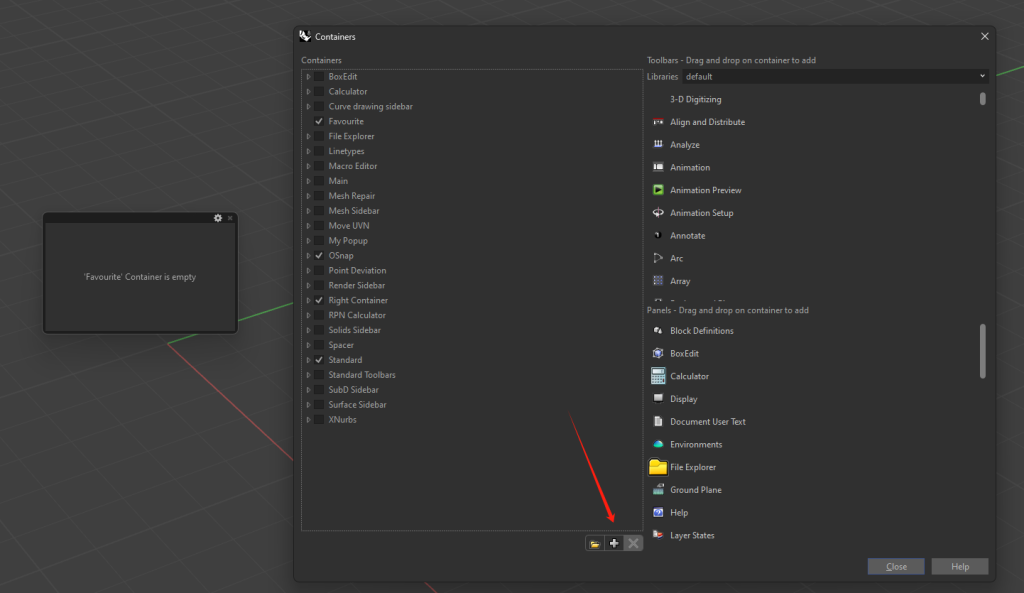Click the open folder icon below containers list
This screenshot has height=593, width=1024.
(595, 543)
